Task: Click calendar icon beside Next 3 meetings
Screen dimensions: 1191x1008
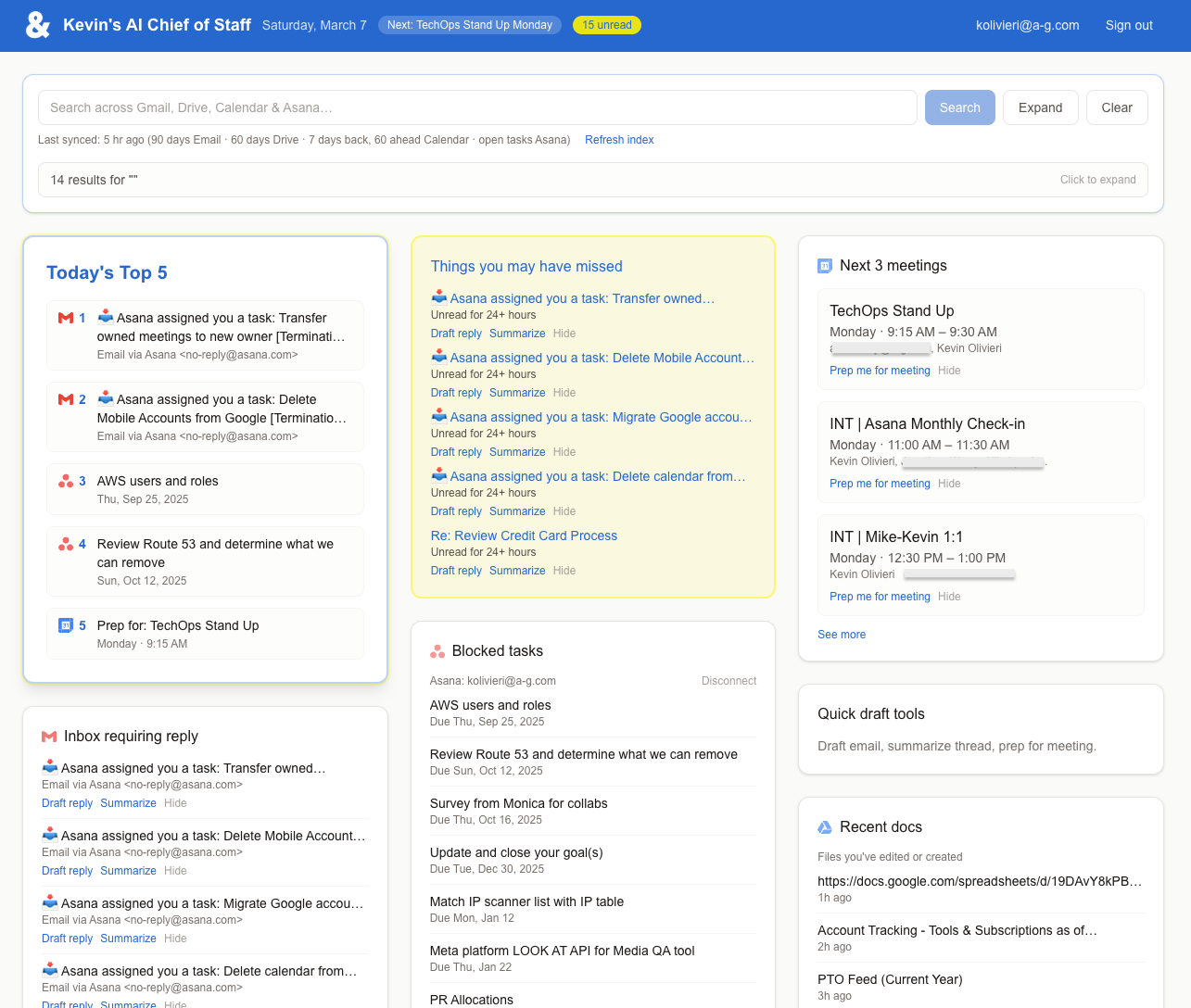Action: coord(825,266)
